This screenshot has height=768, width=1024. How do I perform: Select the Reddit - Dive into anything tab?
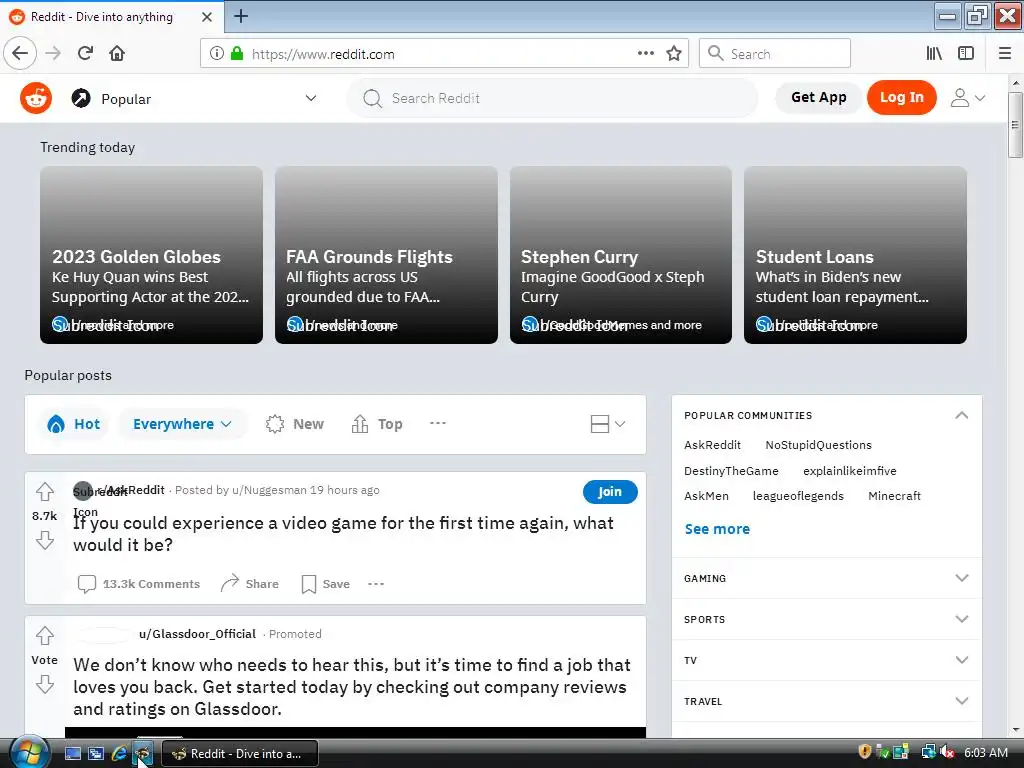coord(102,17)
